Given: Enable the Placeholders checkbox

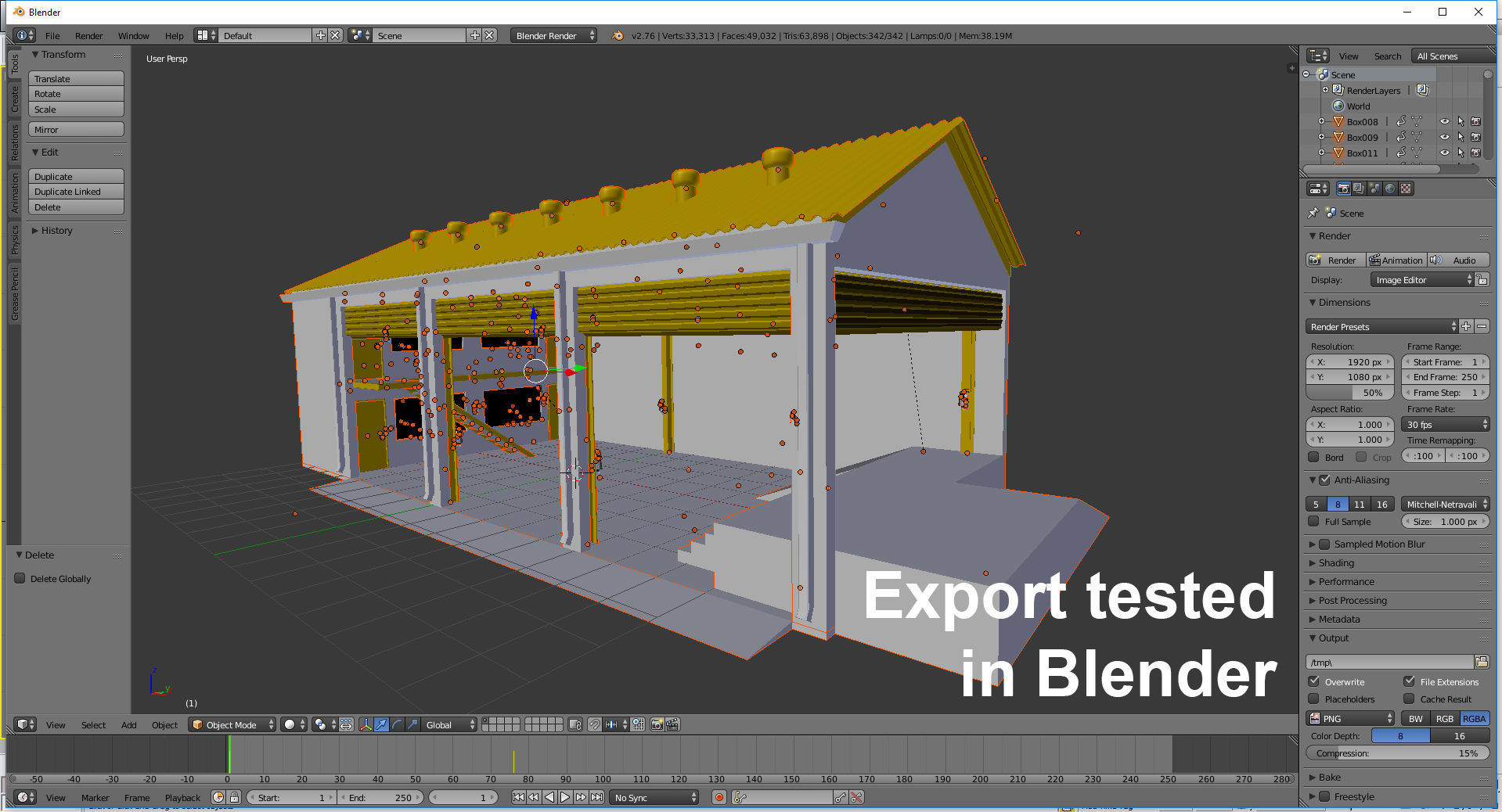Looking at the screenshot, I should (x=1313, y=699).
